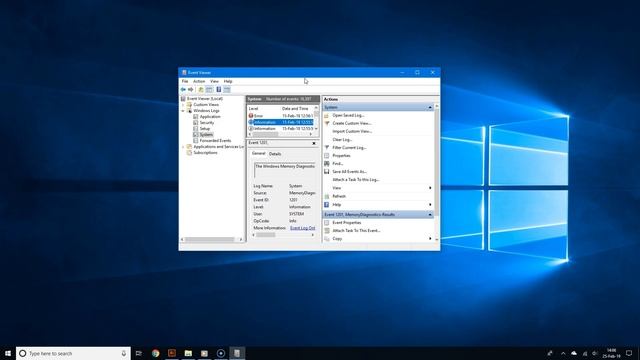Open the View menu in menu bar
640x360 pixels.
coord(214,81)
